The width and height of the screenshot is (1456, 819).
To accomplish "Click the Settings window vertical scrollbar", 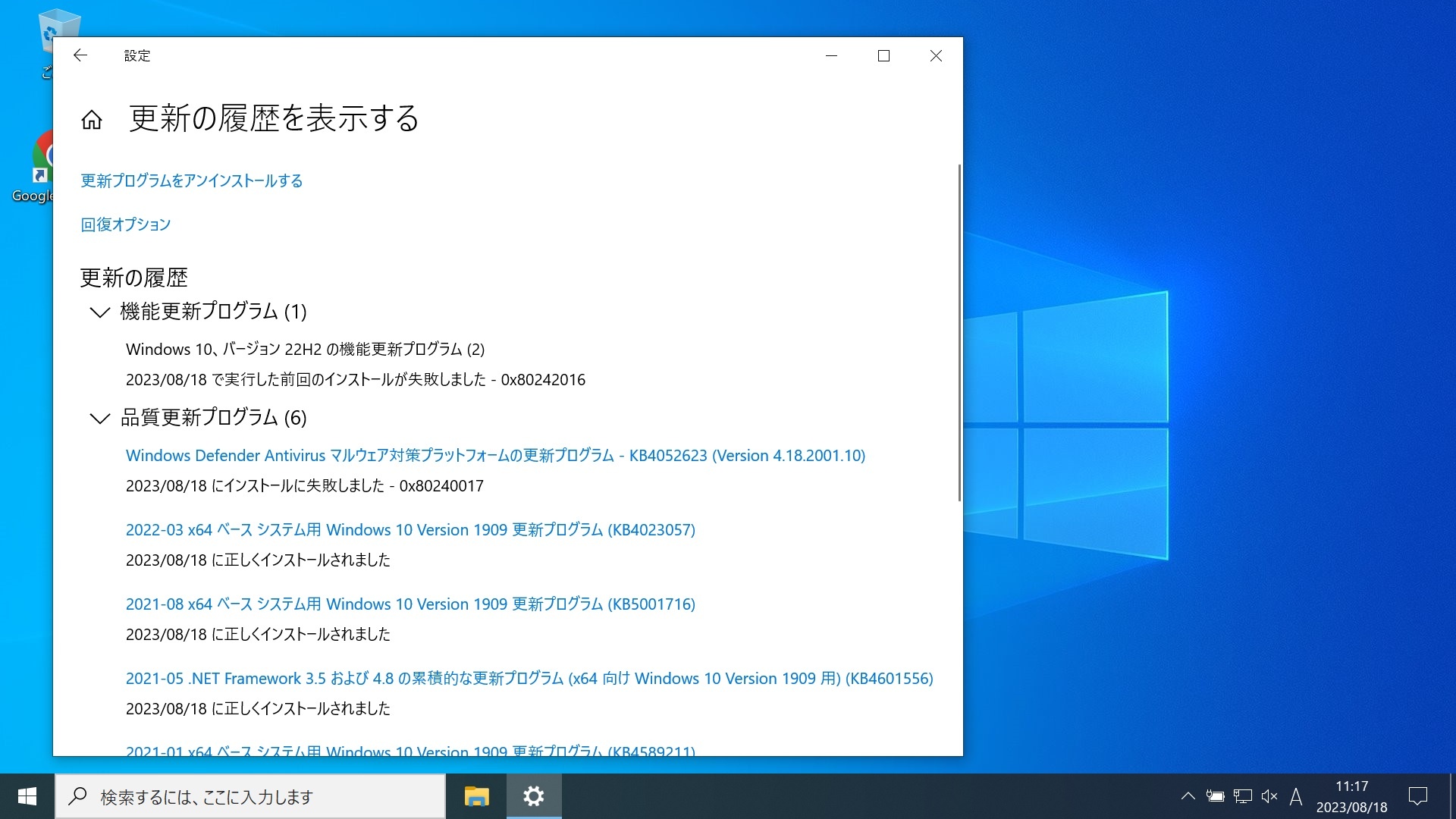I will pyautogui.click(x=959, y=332).
